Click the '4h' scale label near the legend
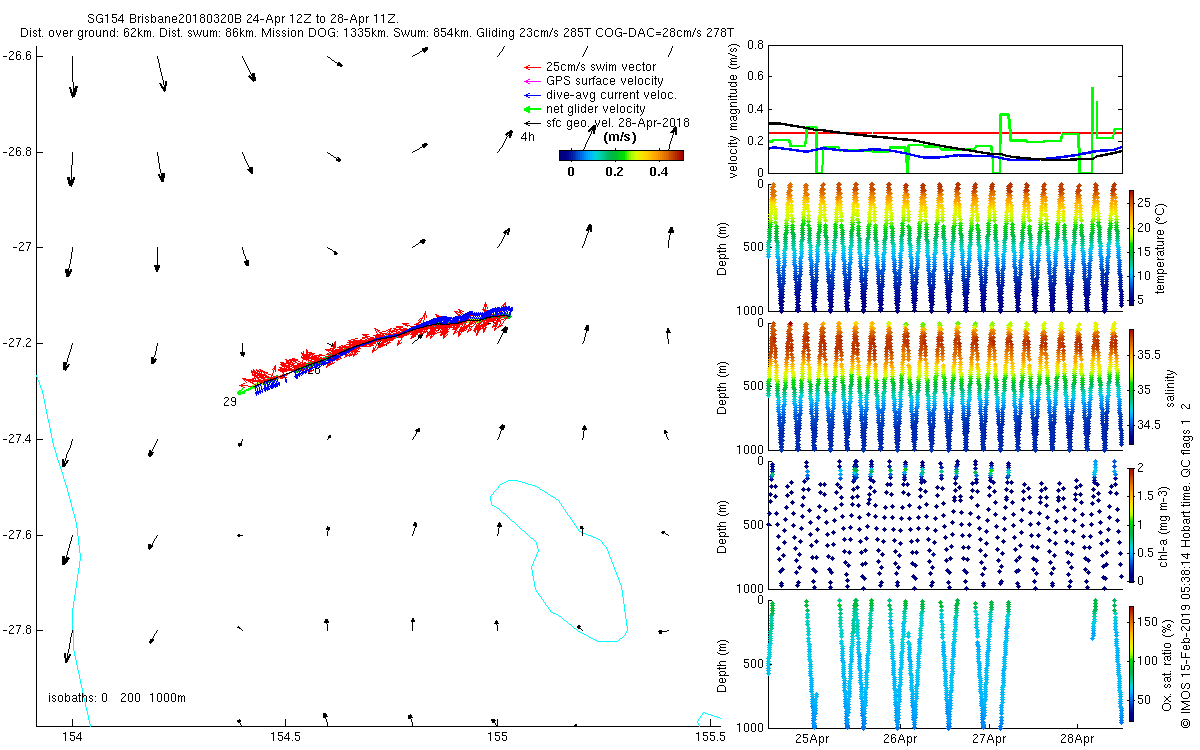The image size is (1200, 750). [527, 137]
